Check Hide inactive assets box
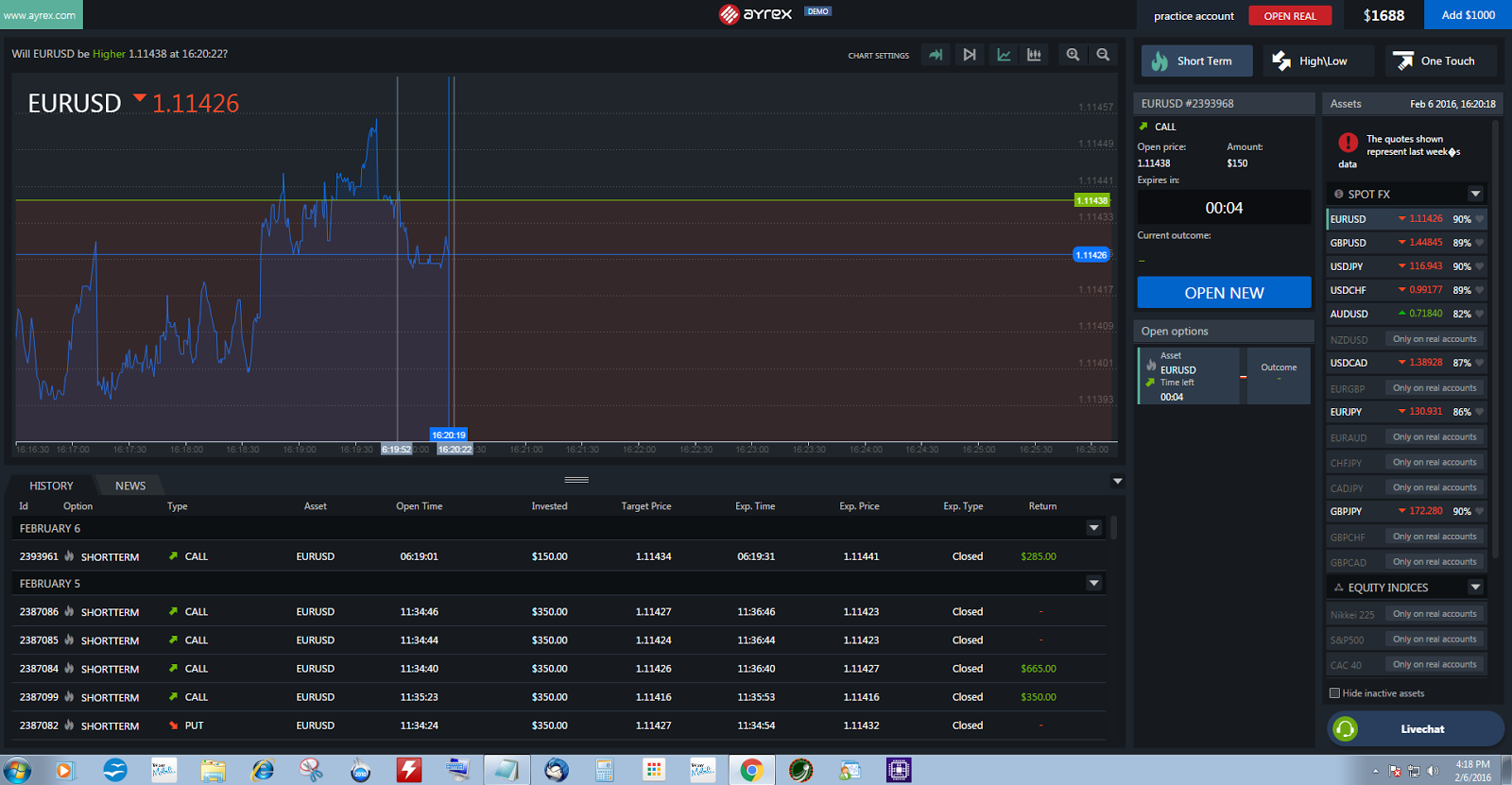 [x=1334, y=693]
